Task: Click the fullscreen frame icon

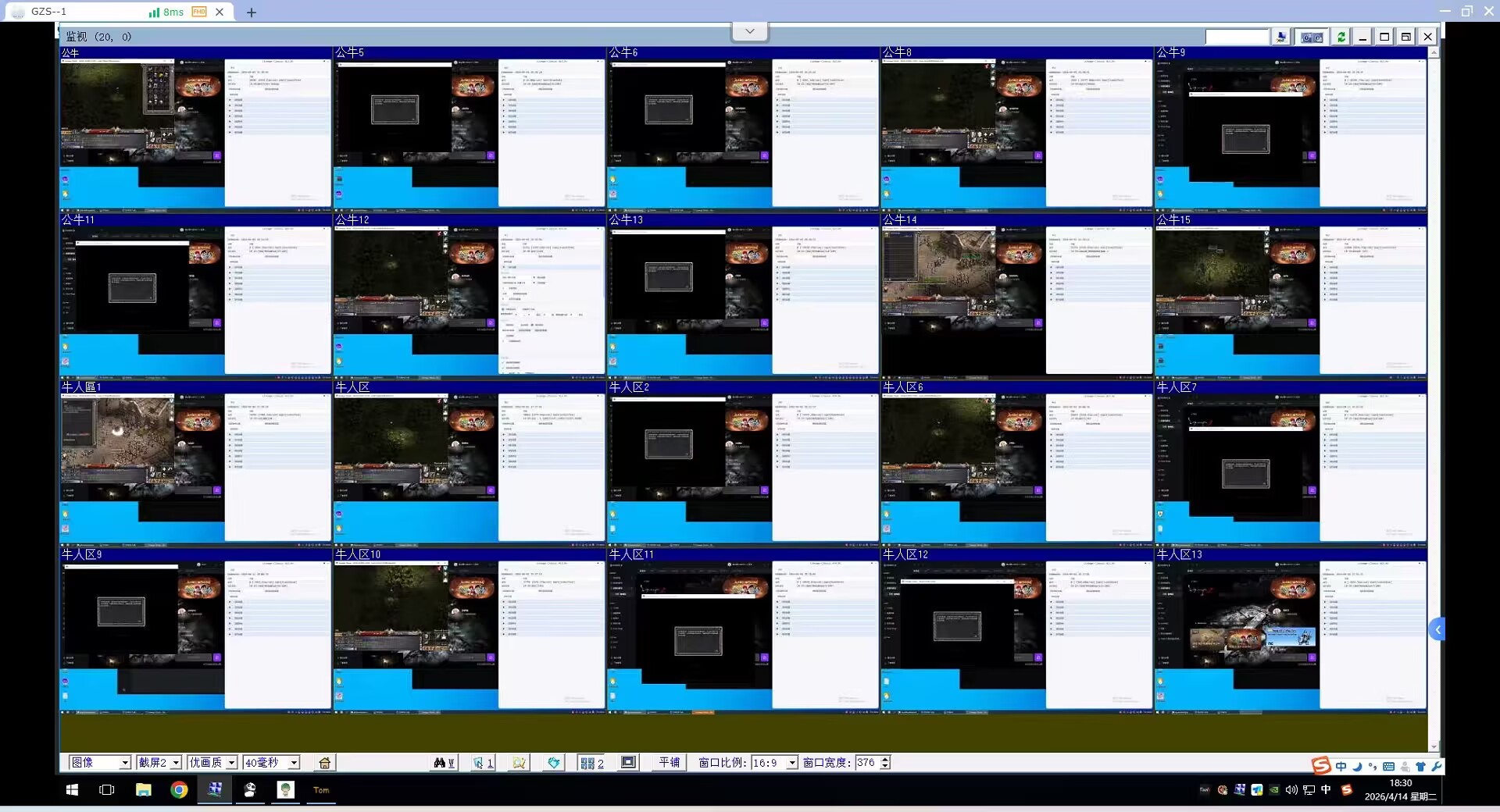Action: 628,763
